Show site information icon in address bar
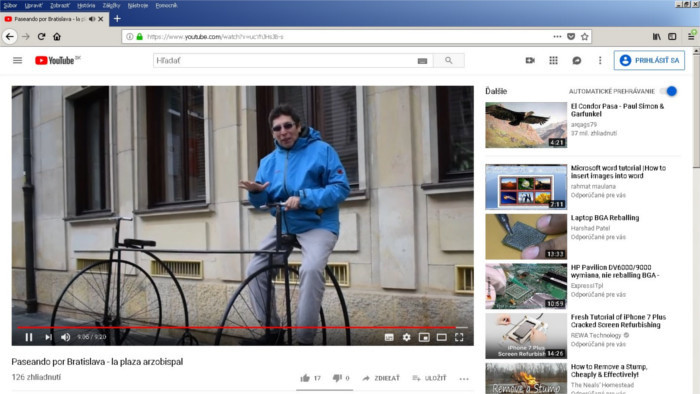The image size is (700, 394). click(x=129, y=37)
